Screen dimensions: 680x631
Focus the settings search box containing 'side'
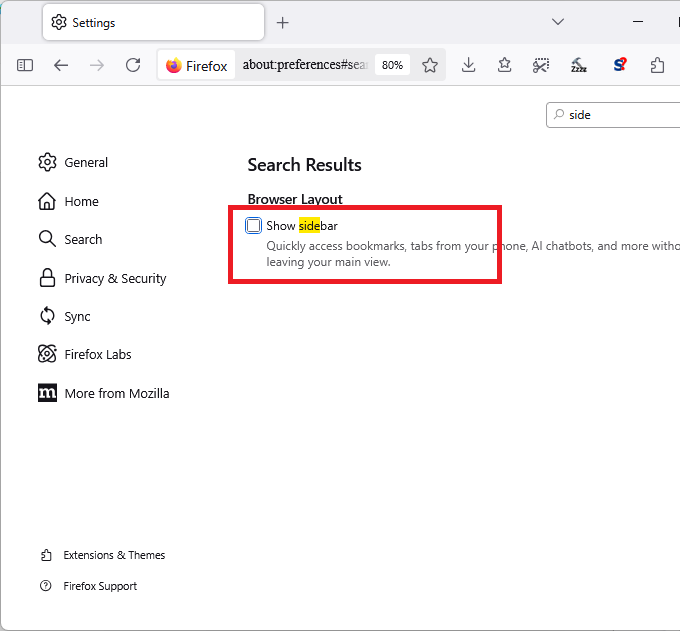[x=613, y=115]
